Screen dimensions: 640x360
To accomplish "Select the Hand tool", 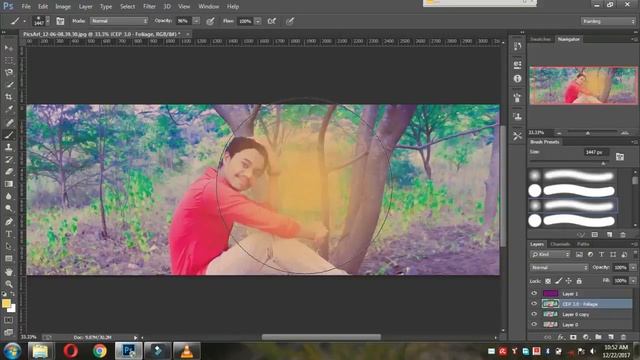I will pos(9,272).
